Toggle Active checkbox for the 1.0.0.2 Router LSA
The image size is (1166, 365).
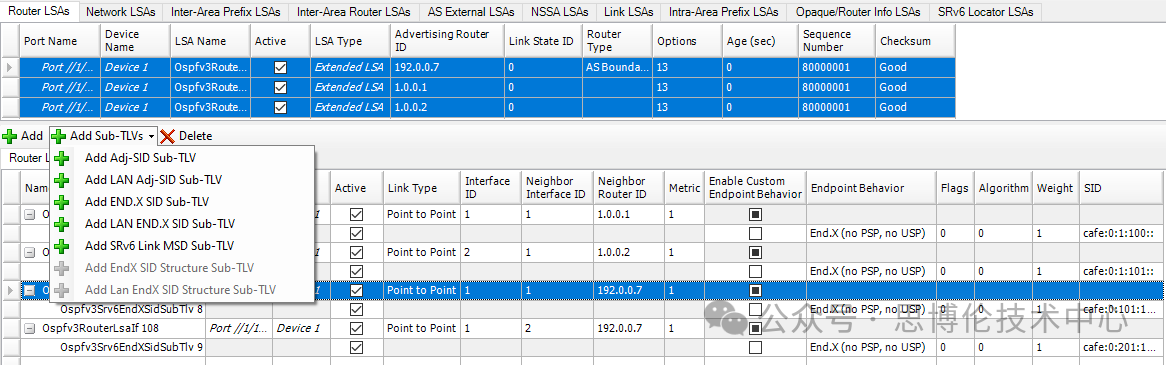280,107
